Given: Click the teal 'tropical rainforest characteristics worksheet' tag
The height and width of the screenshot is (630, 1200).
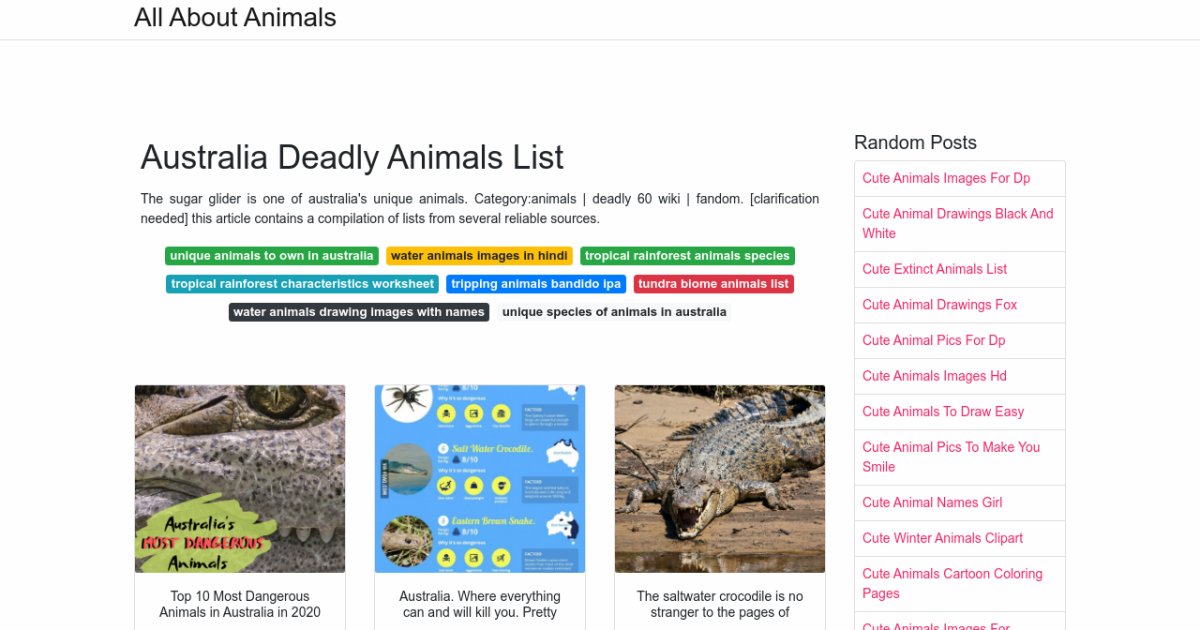Looking at the screenshot, I should [302, 284].
